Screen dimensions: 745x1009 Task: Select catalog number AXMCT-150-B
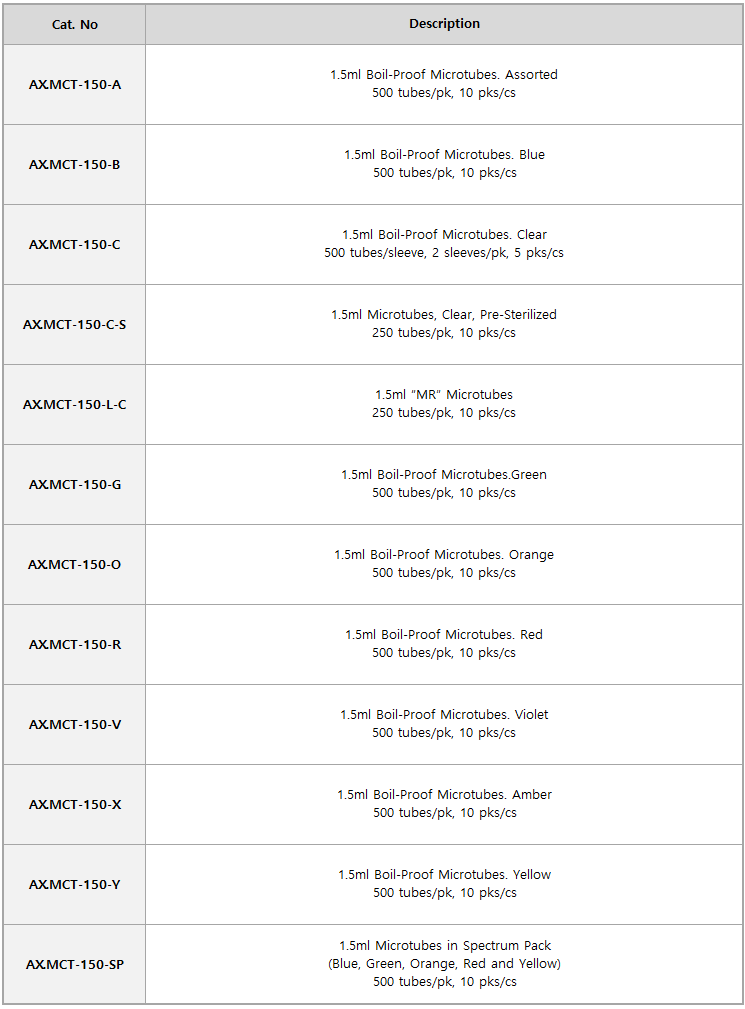(x=75, y=164)
